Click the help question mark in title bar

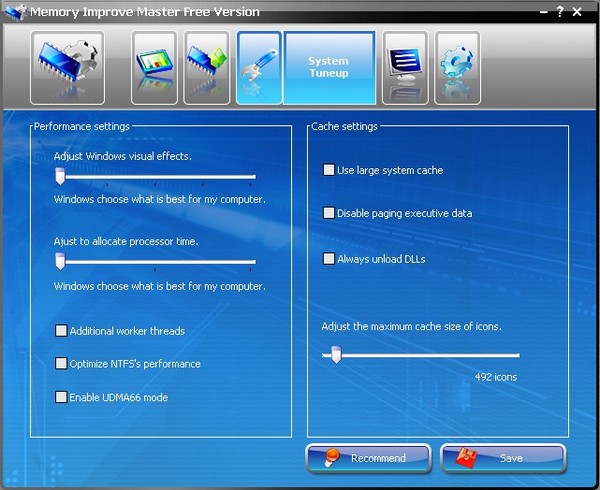coord(559,12)
